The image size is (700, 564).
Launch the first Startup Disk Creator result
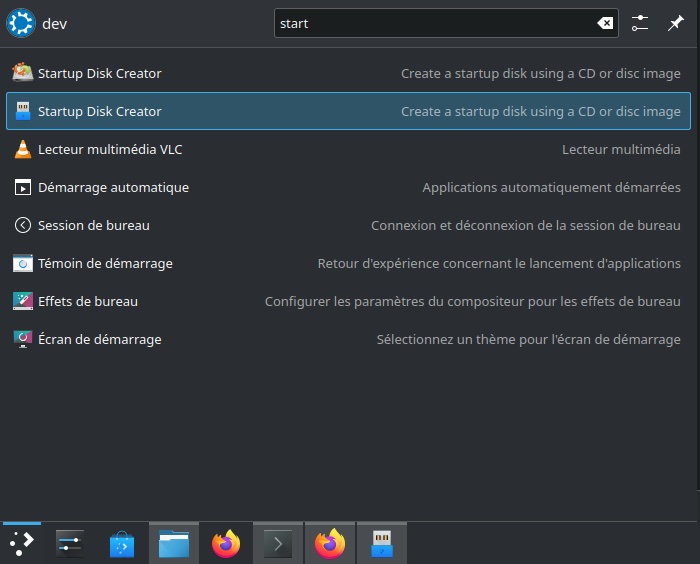pyautogui.click(x=348, y=73)
